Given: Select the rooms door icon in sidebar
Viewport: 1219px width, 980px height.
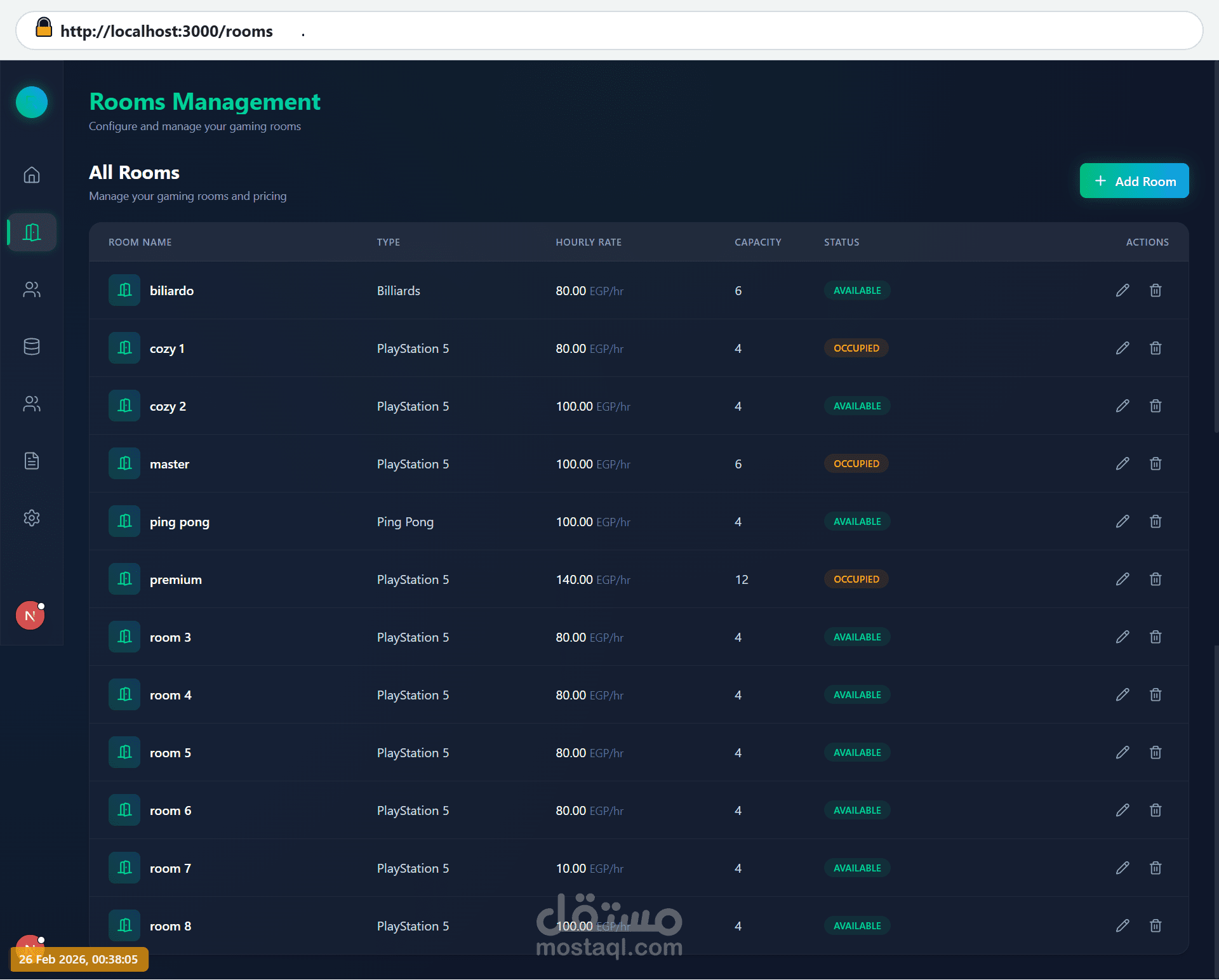Looking at the screenshot, I should click(x=32, y=232).
